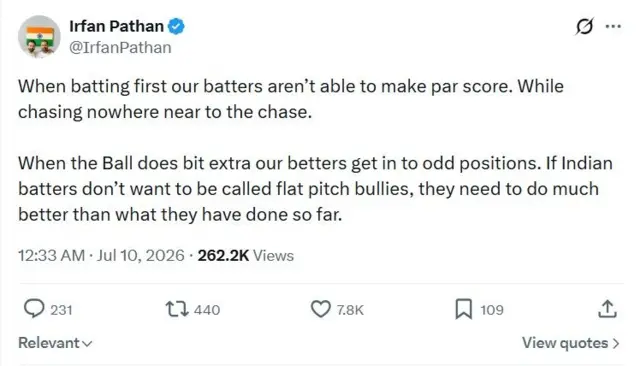Bookmark this tweet with the bookmark icon

tap(464, 309)
